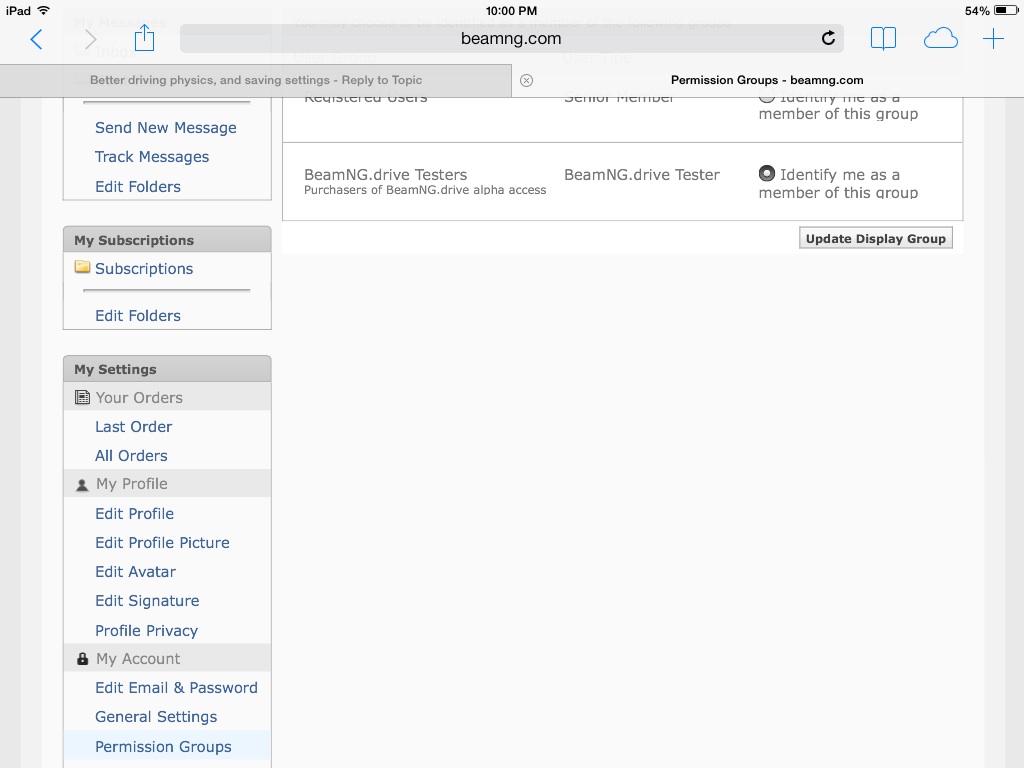1024x768 pixels.
Task: Click the My Profile person icon
Action: pos(82,485)
